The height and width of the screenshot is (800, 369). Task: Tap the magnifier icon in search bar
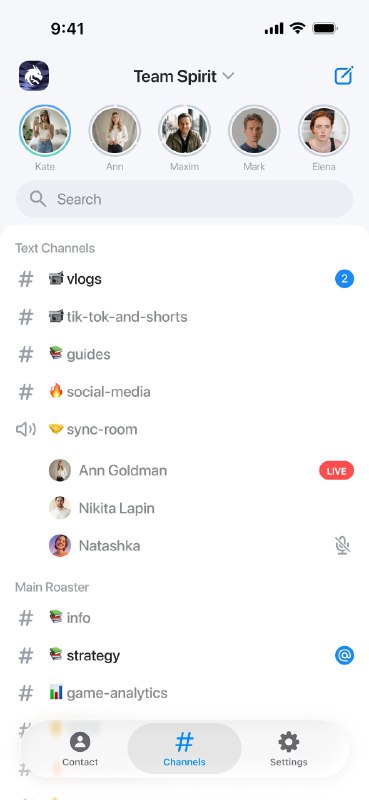click(x=38, y=198)
